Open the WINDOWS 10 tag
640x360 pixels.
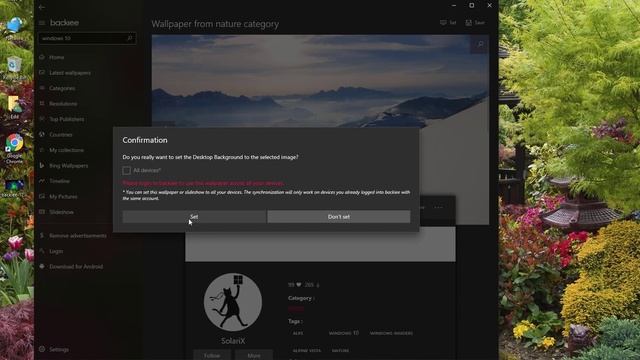(344, 333)
